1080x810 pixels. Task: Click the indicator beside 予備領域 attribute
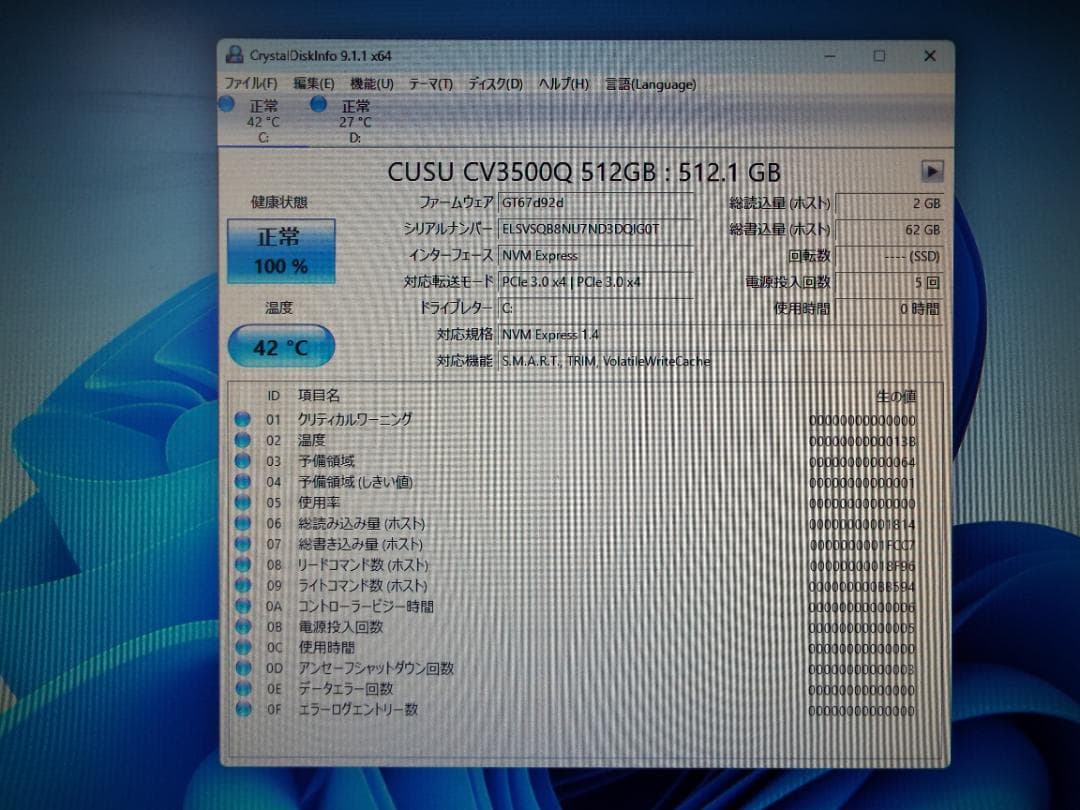click(243, 461)
